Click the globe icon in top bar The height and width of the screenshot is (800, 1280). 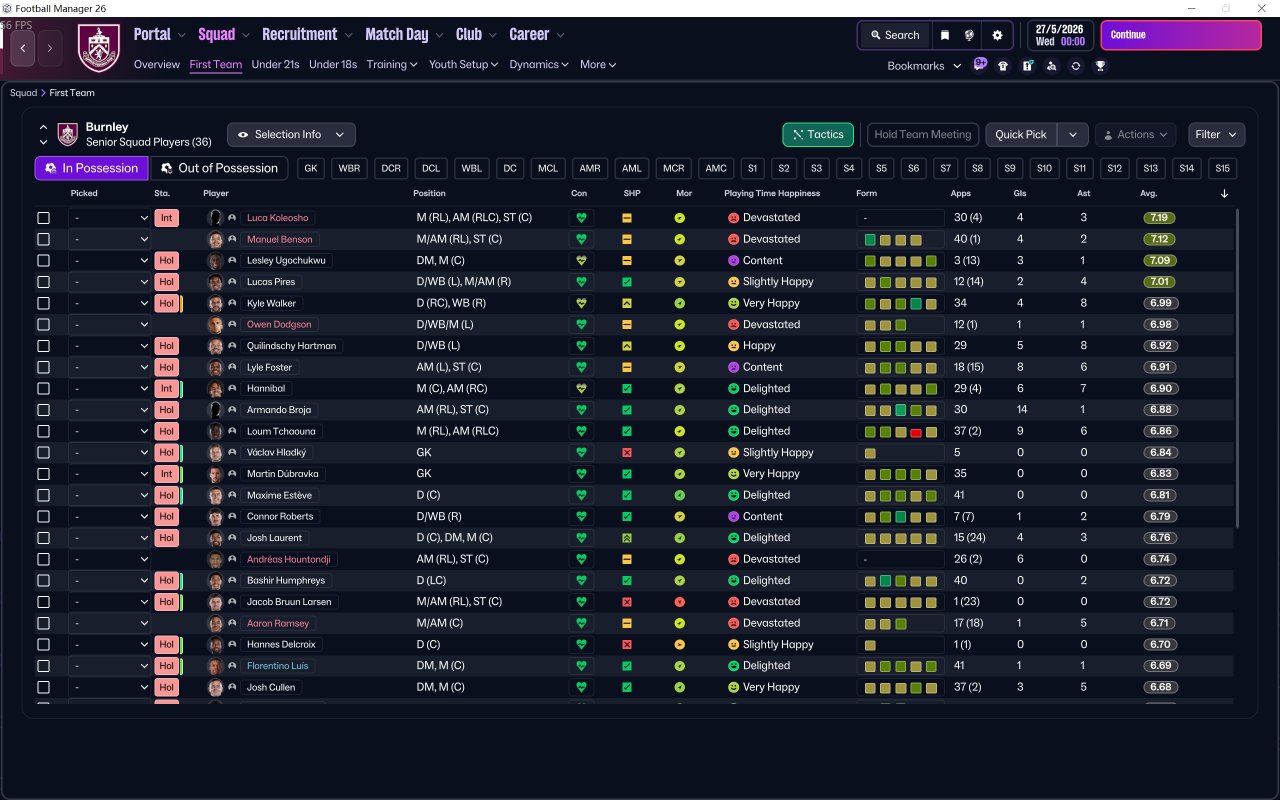pos(969,35)
